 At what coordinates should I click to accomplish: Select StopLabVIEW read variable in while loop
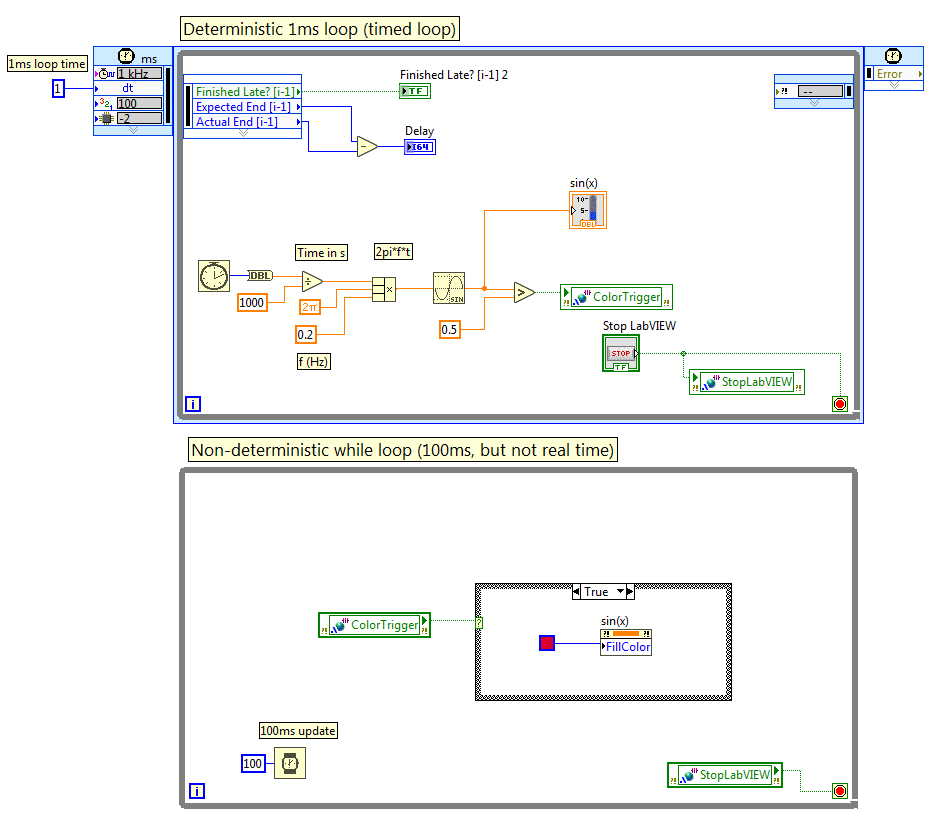click(x=725, y=775)
